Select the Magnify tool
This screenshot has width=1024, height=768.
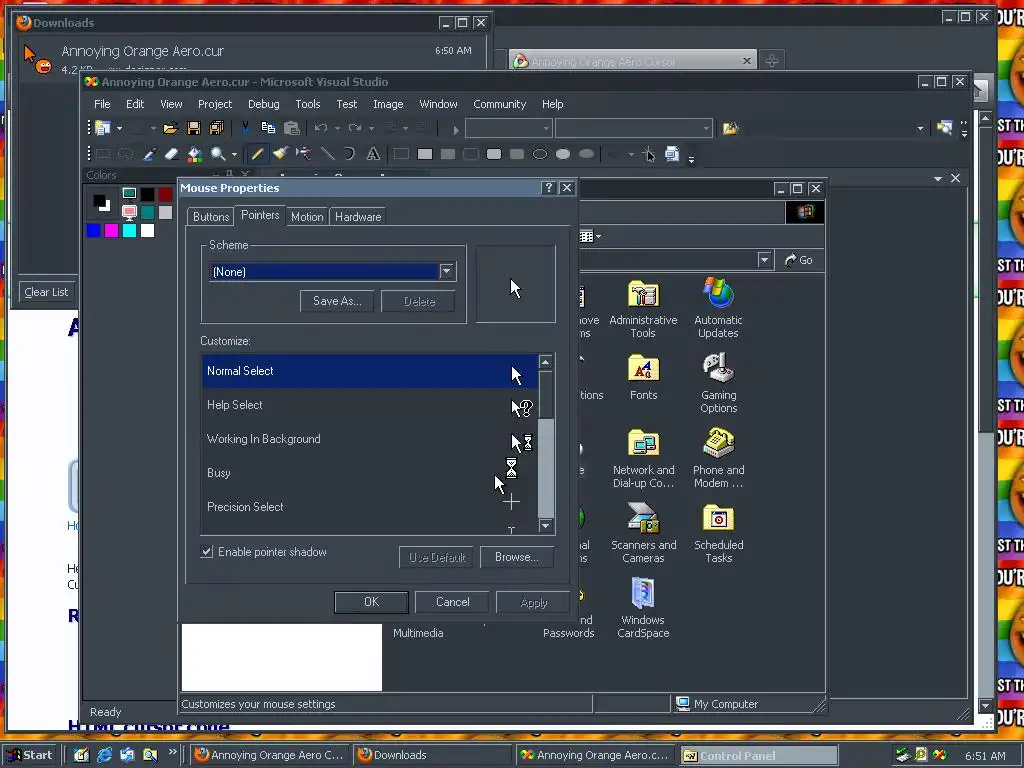point(218,154)
